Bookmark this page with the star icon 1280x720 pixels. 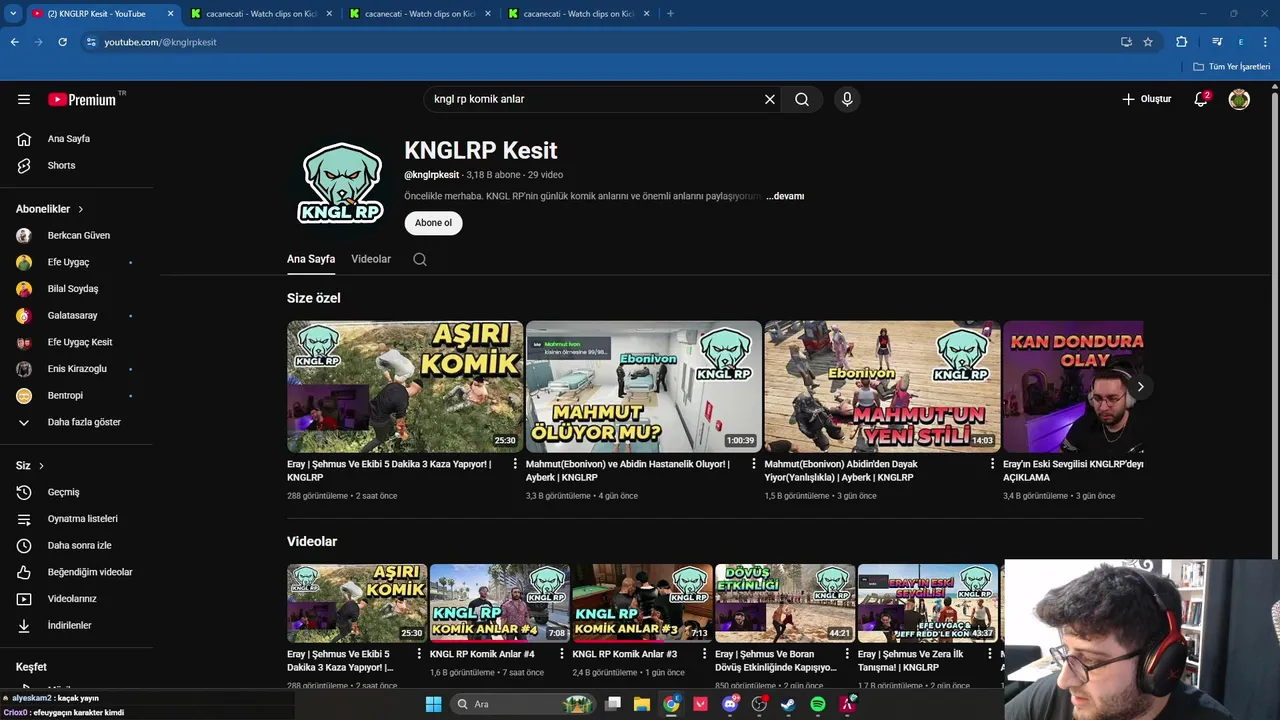(x=1148, y=42)
